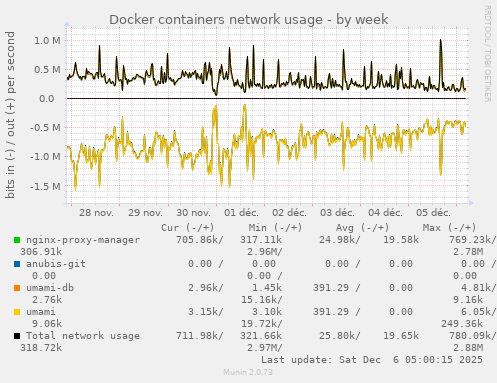Click the '30 nov.' date label

pyautogui.click(x=193, y=213)
